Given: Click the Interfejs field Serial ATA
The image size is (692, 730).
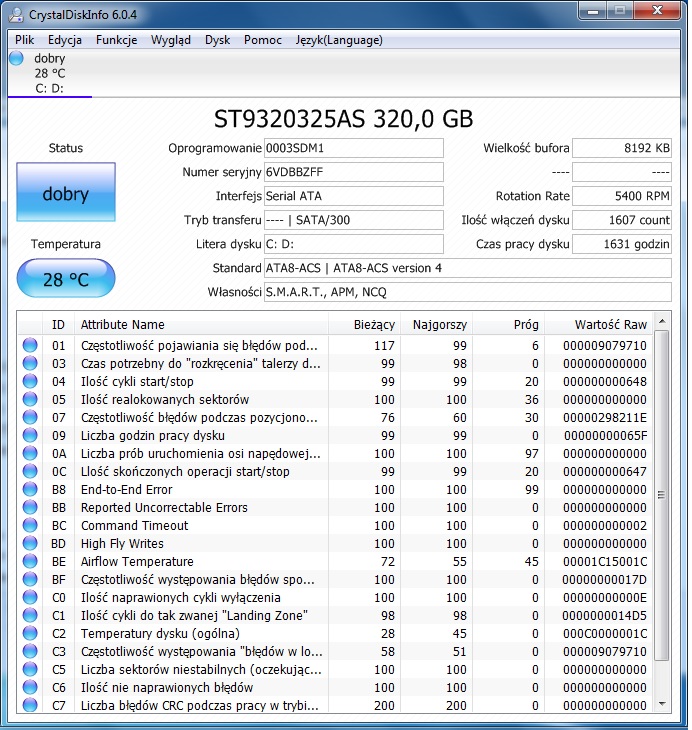Looking at the screenshot, I should click(x=353, y=196).
